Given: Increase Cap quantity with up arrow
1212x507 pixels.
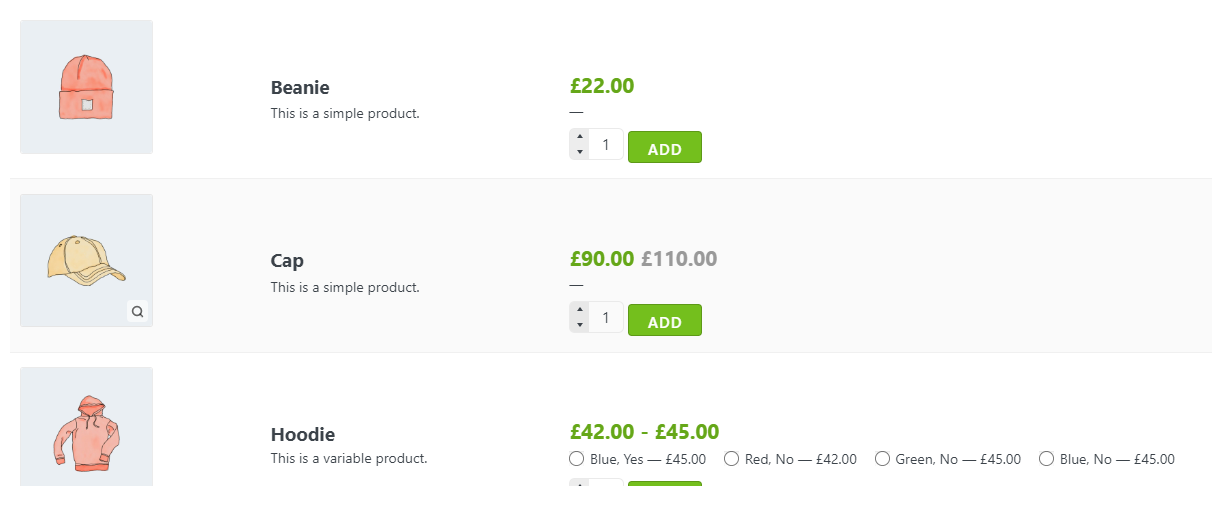Looking at the screenshot, I should [x=579, y=310].
